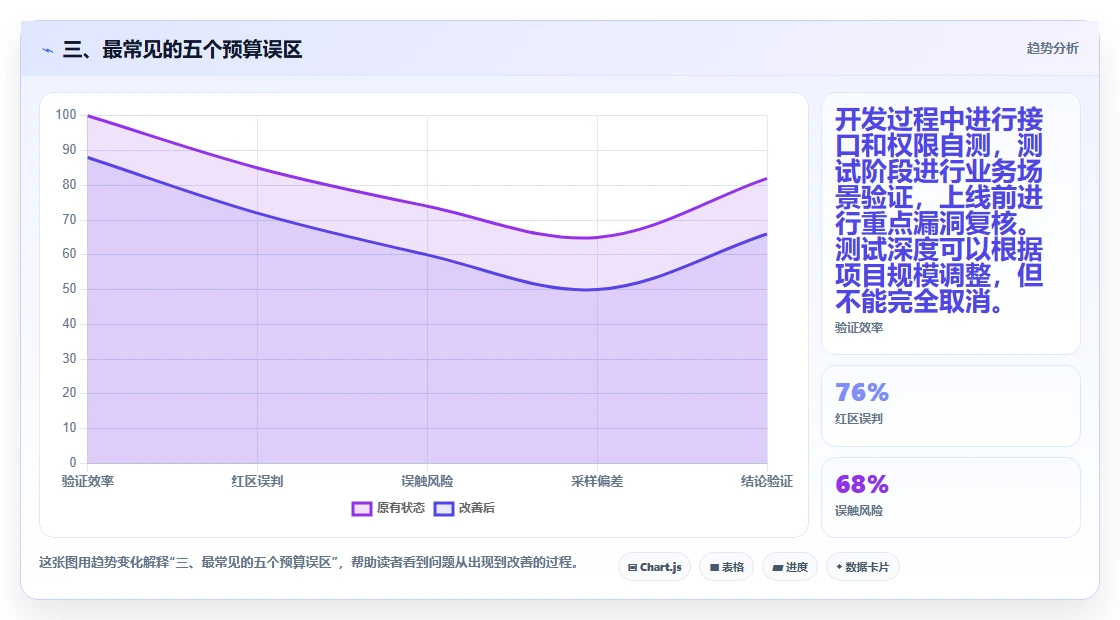Click the x-axis label 红区误判
This screenshot has height=620, width=1120.
pyautogui.click(x=257, y=481)
